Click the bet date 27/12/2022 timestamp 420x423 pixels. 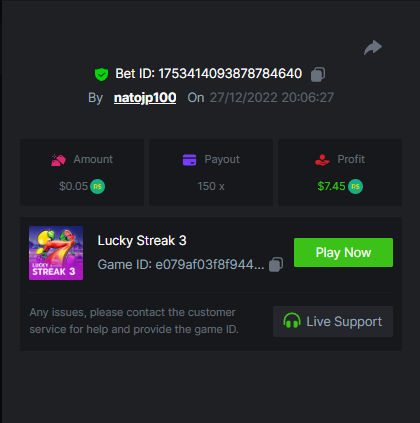[x=272, y=98]
